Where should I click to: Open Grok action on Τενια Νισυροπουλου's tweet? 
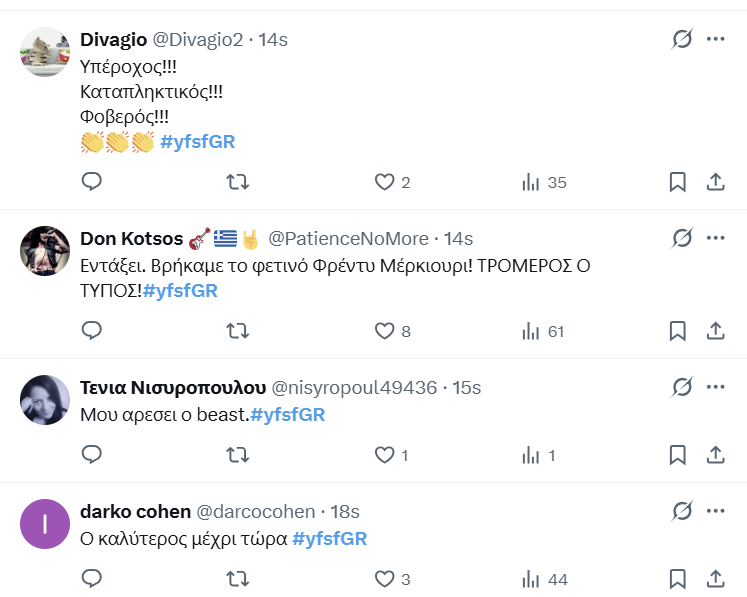click(x=682, y=387)
